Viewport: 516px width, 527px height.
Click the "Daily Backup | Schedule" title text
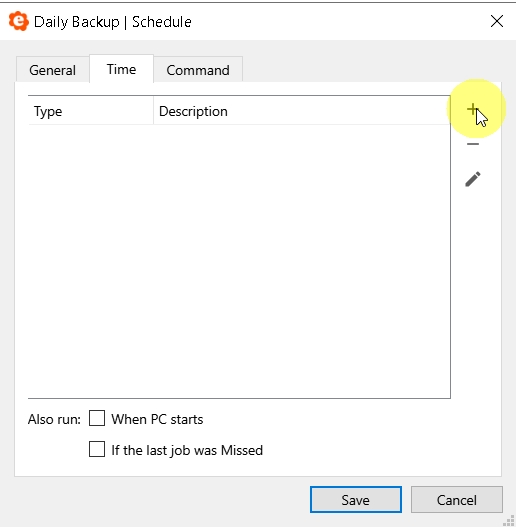point(113,22)
